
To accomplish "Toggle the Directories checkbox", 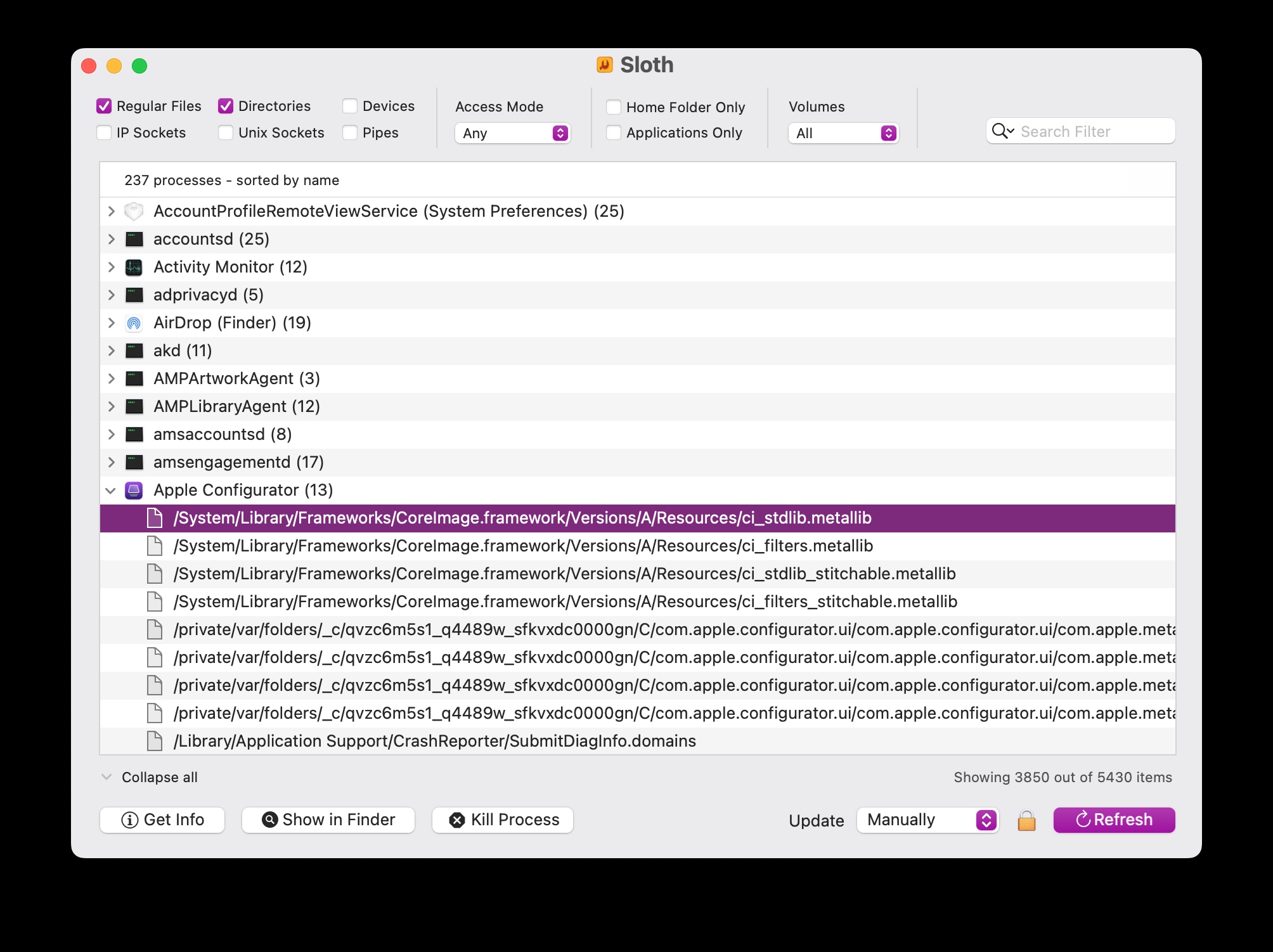I will (226, 106).
